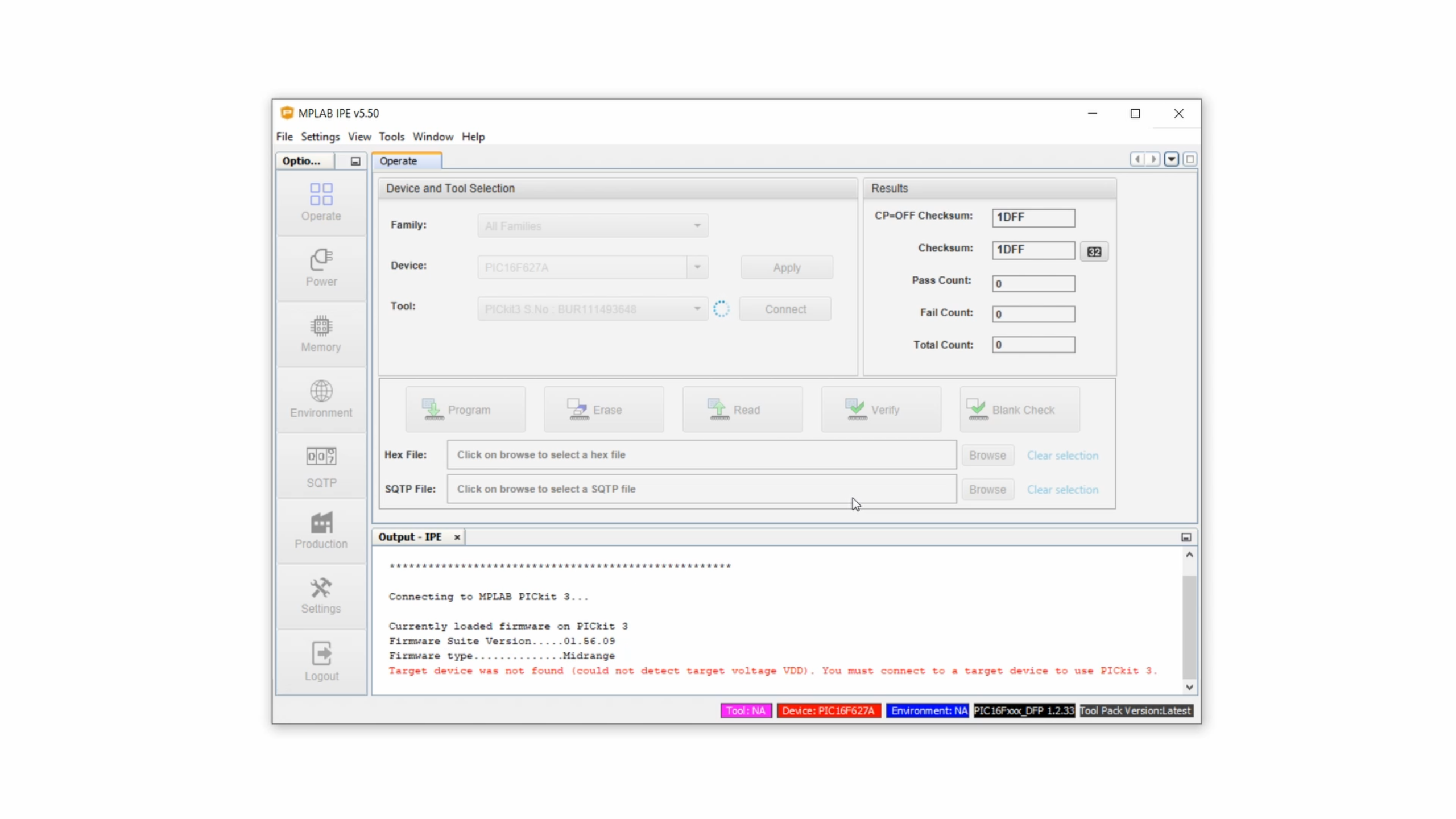The height and width of the screenshot is (819, 1456).
Task: Close the Output - IPE tab
Action: 457,537
